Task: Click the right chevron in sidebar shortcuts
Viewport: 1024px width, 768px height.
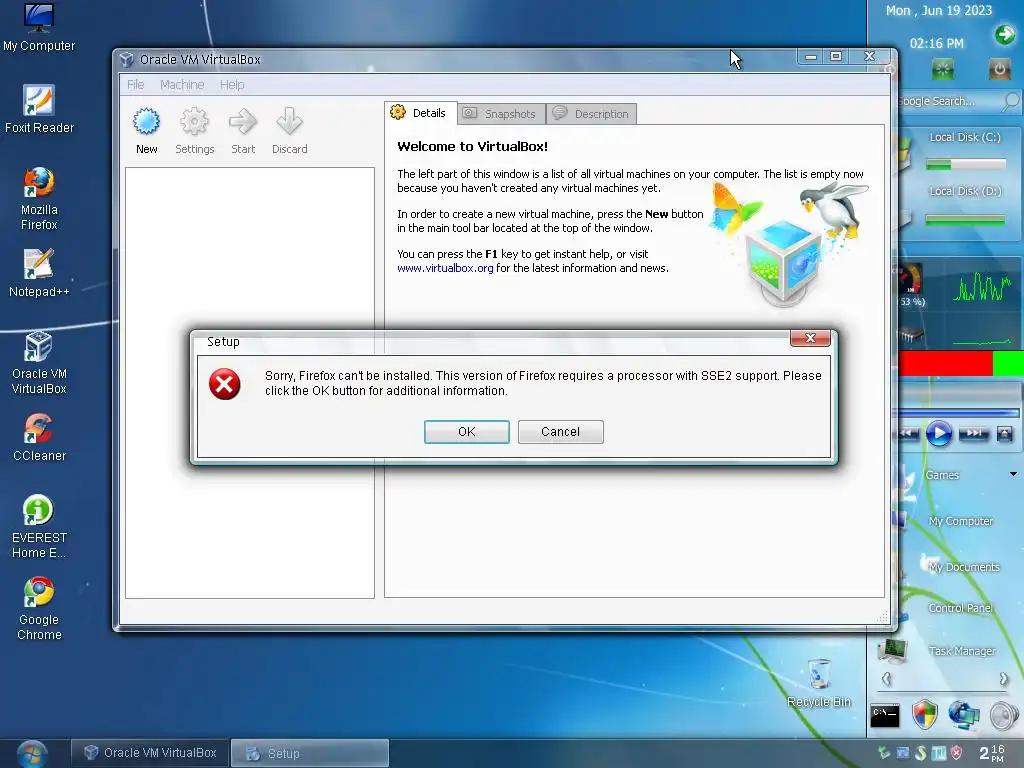Action: (x=1003, y=679)
